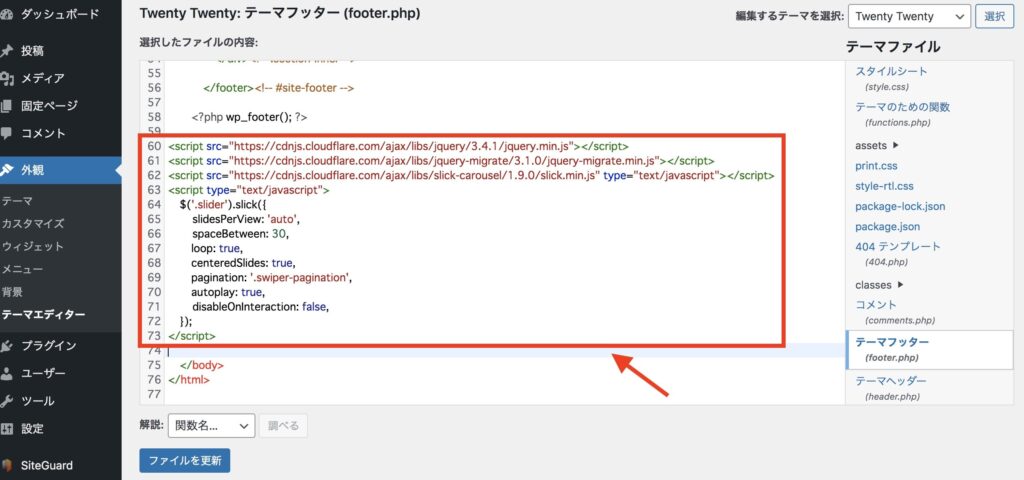Select テーマエディター submenu
Screen dimensions: 1024x480
[x=43, y=315]
